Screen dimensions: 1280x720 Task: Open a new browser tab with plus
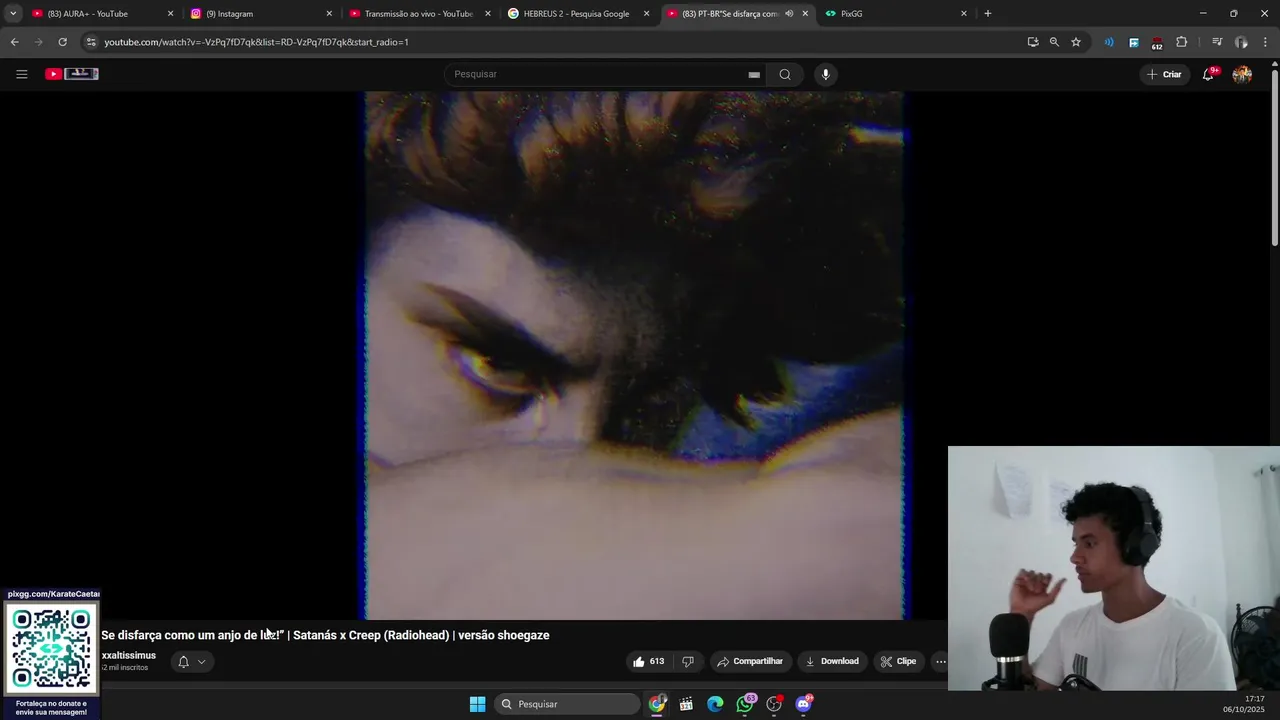(987, 14)
